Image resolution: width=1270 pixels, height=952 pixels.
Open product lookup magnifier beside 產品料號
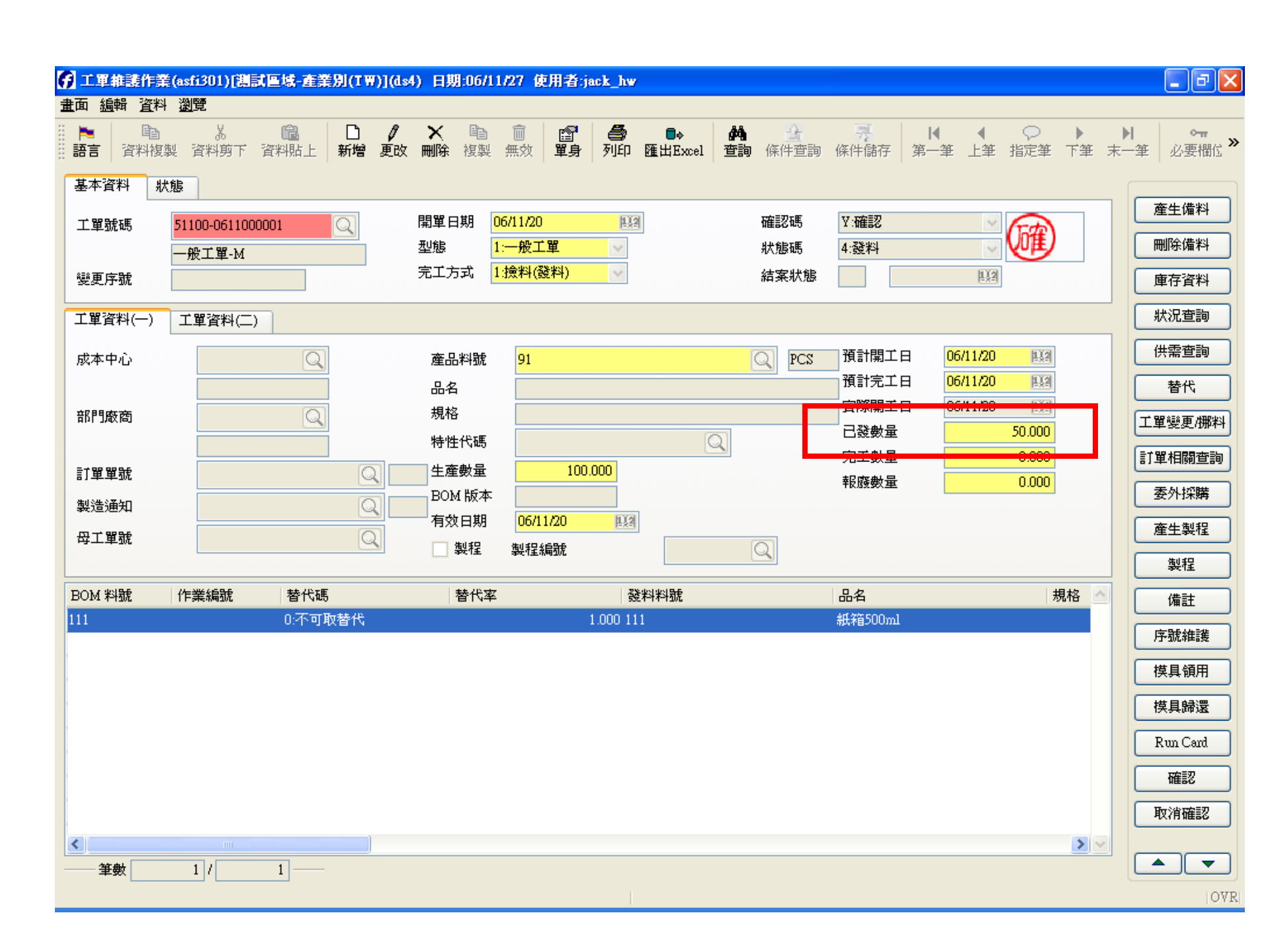(764, 360)
